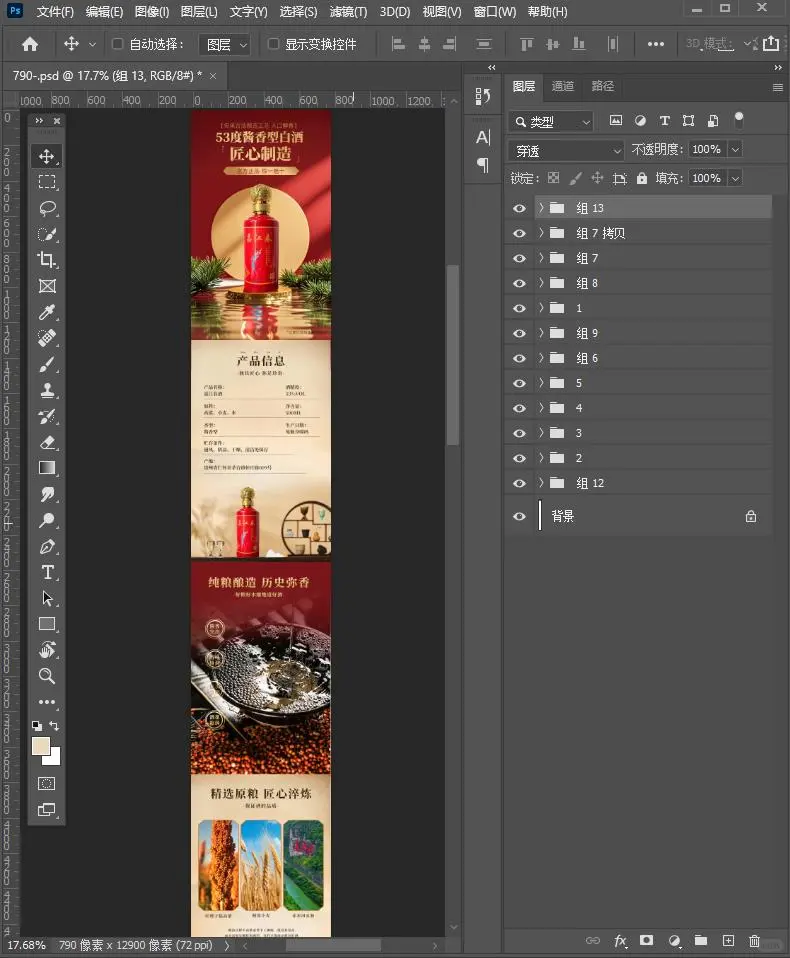The width and height of the screenshot is (790, 958).
Task: Open the Edit Toolbar three-dots menu
Action: tap(47, 702)
